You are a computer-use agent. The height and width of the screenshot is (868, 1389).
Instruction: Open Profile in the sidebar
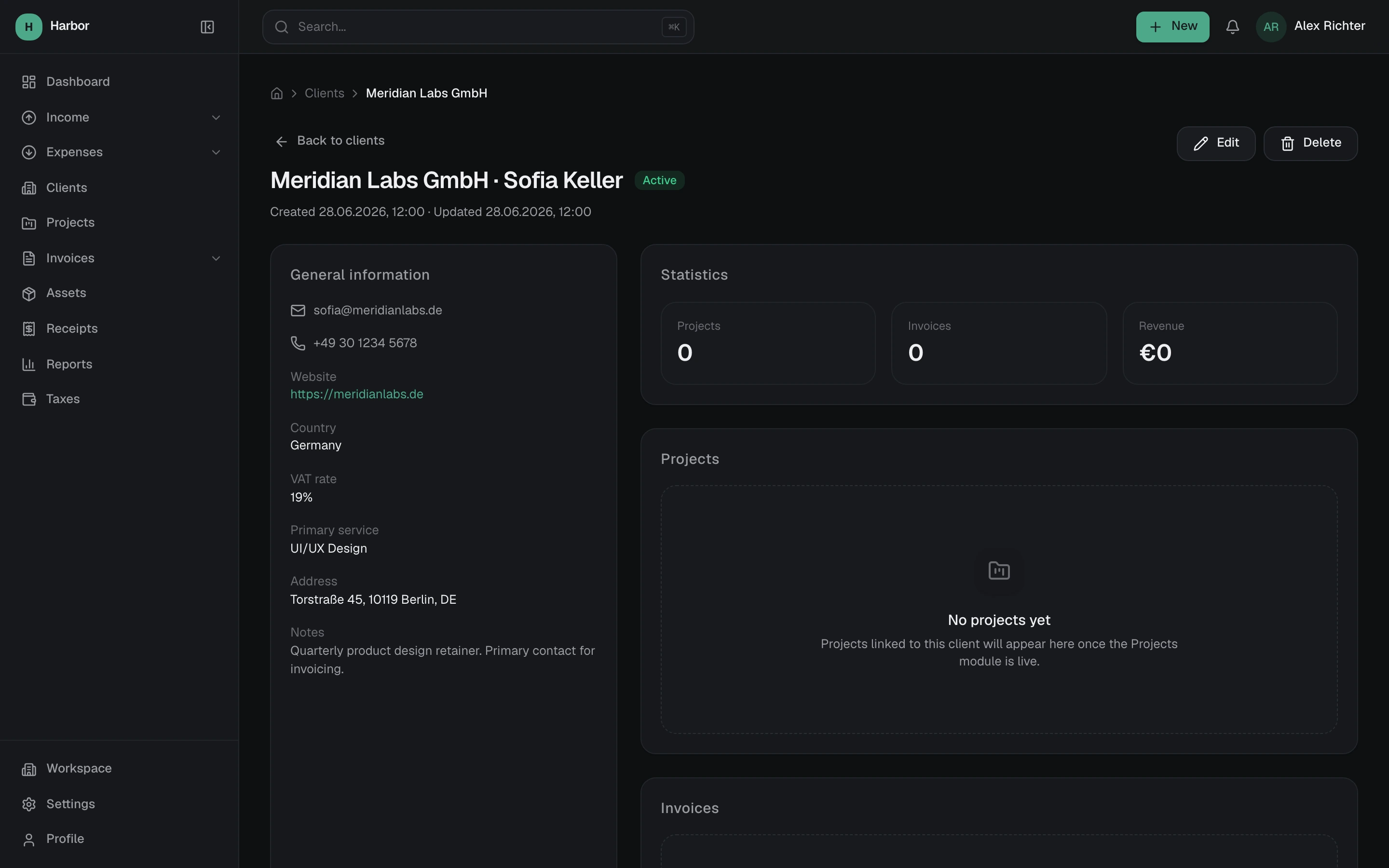[x=119, y=839]
